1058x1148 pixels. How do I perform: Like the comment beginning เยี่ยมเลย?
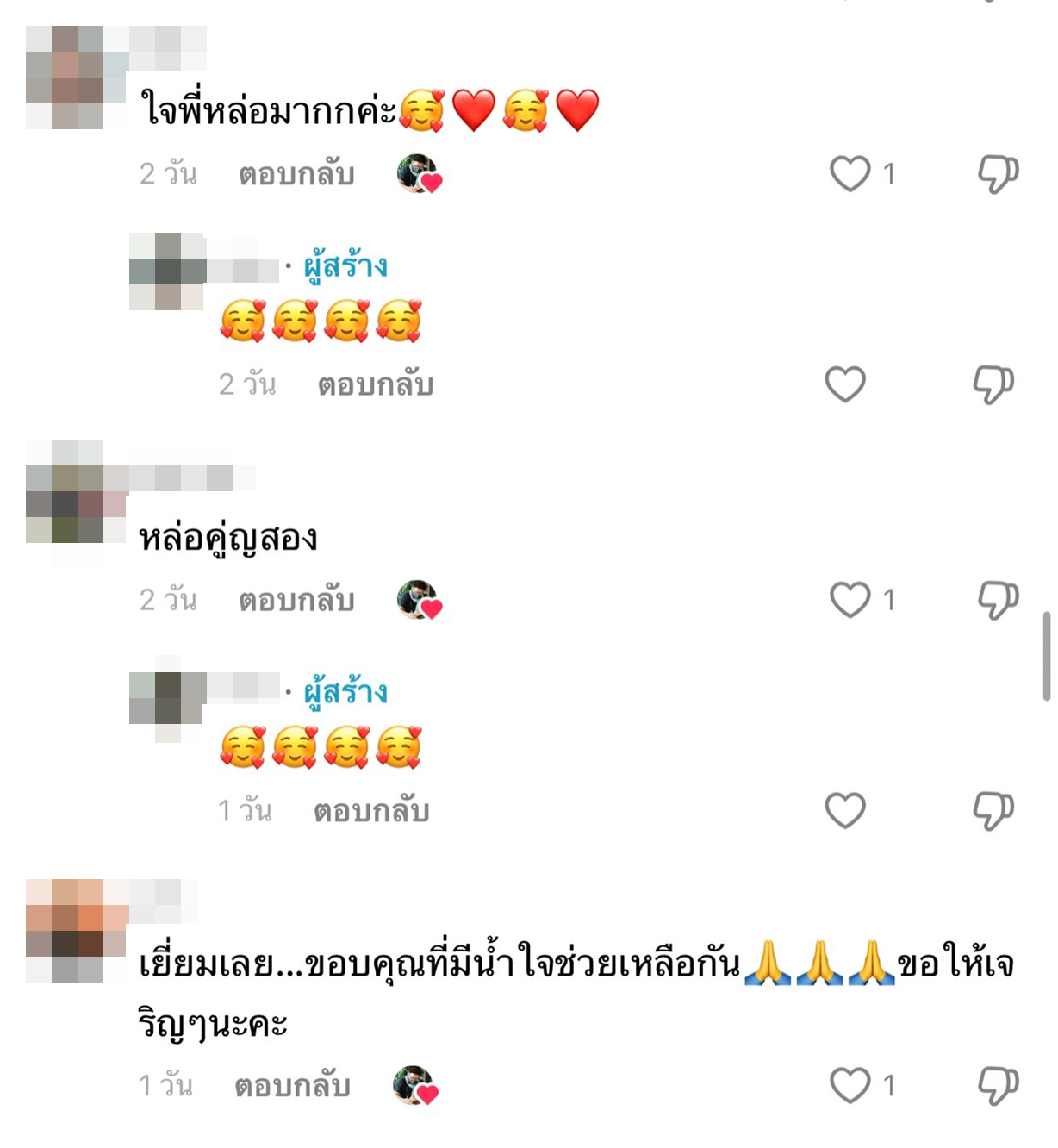pyautogui.click(x=850, y=1085)
